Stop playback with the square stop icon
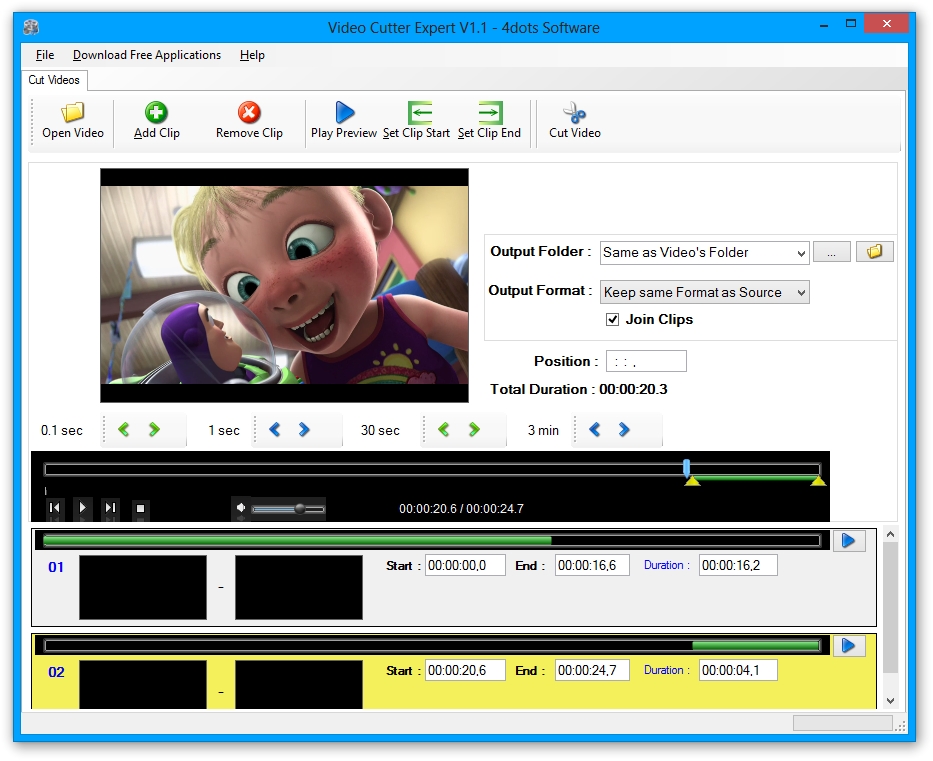The height and width of the screenshot is (761, 933). click(140, 509)
